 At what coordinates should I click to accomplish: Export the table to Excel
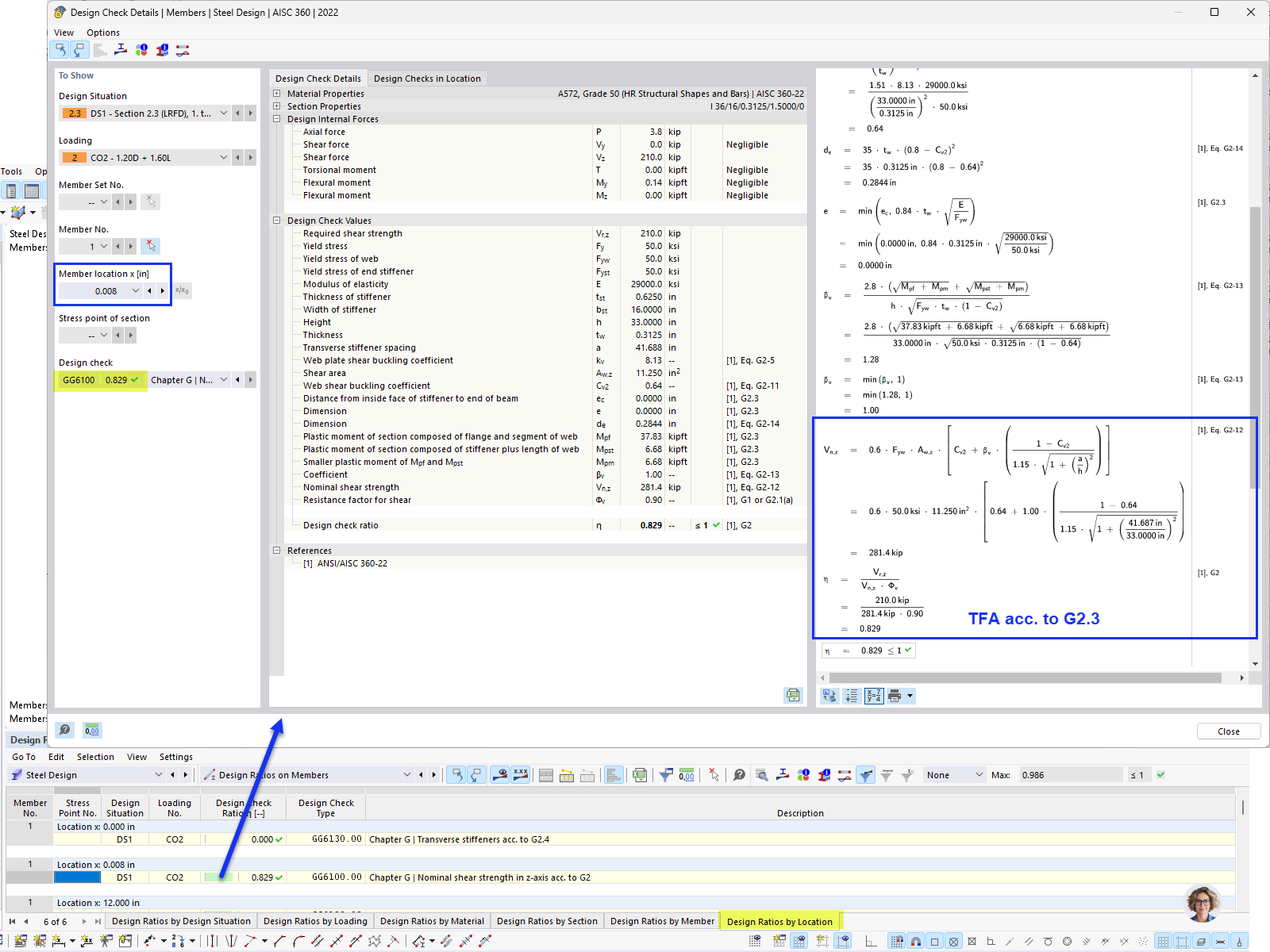click(639, 774)
